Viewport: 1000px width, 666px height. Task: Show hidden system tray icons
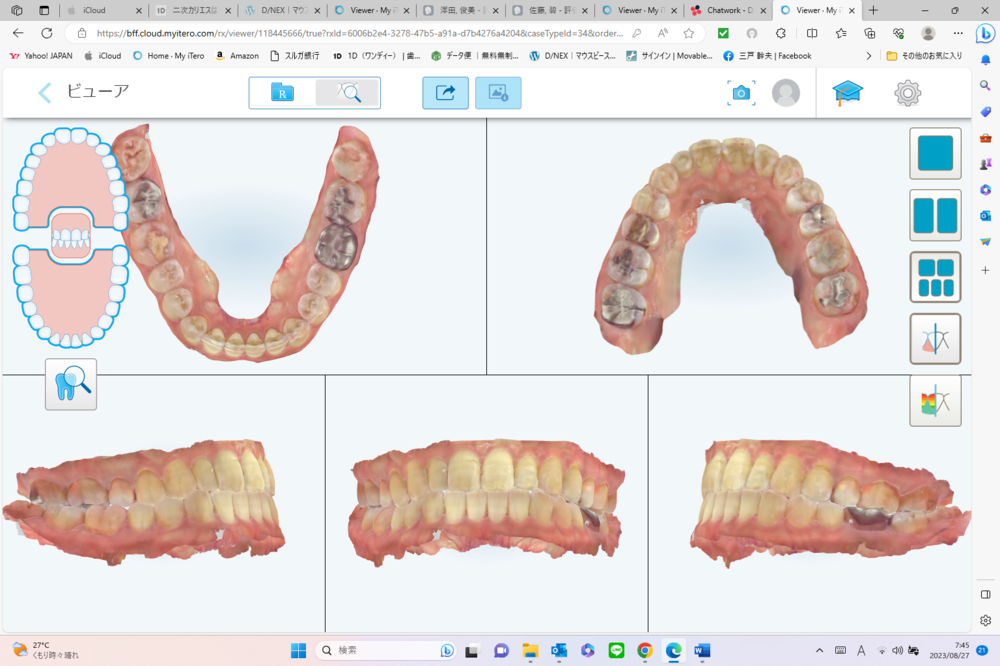click(x=820, y=650)
